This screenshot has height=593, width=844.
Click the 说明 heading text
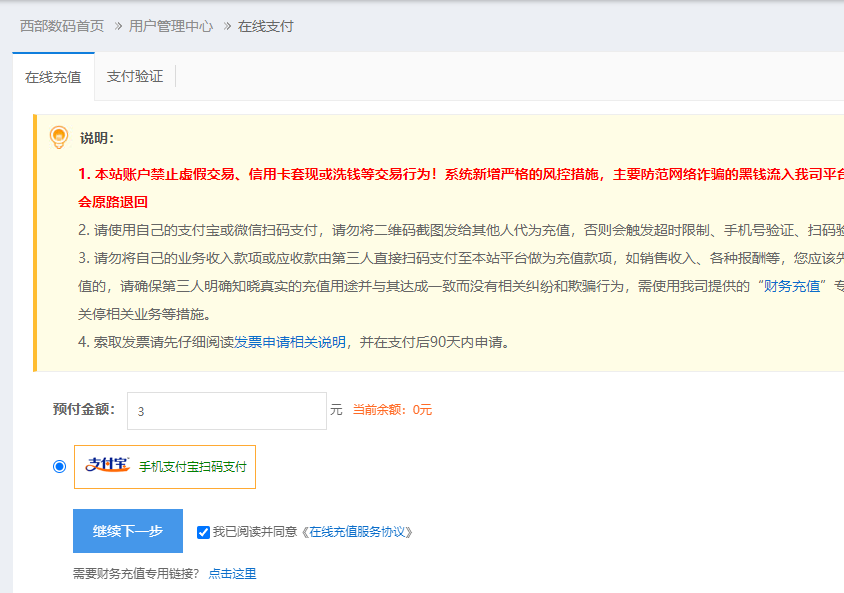97,138
